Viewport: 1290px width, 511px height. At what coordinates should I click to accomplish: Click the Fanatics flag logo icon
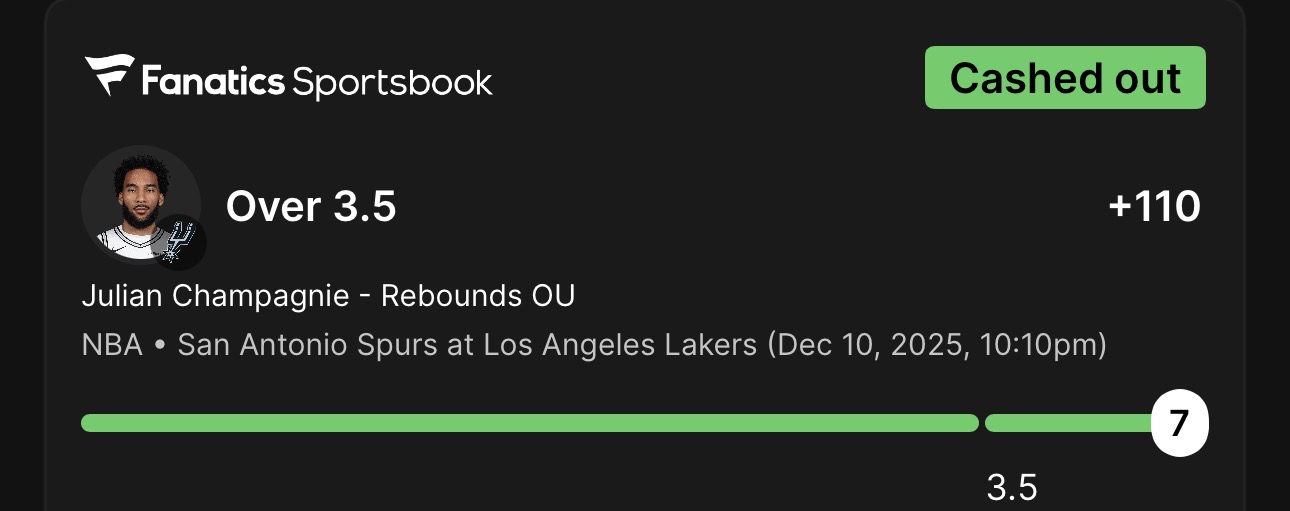[108, 76]
